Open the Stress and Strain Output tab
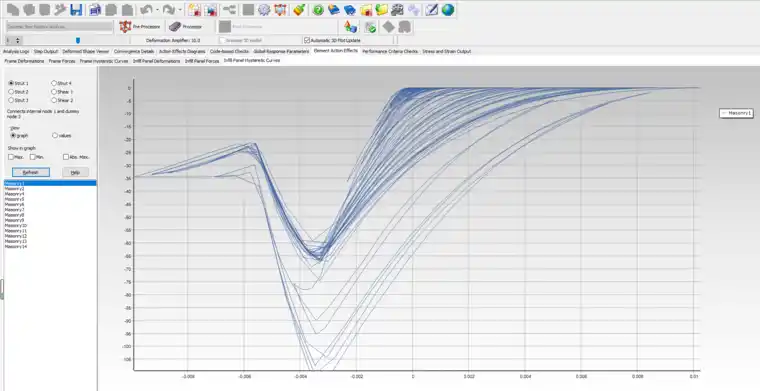760x391 pixels. (x=446, y=51)
